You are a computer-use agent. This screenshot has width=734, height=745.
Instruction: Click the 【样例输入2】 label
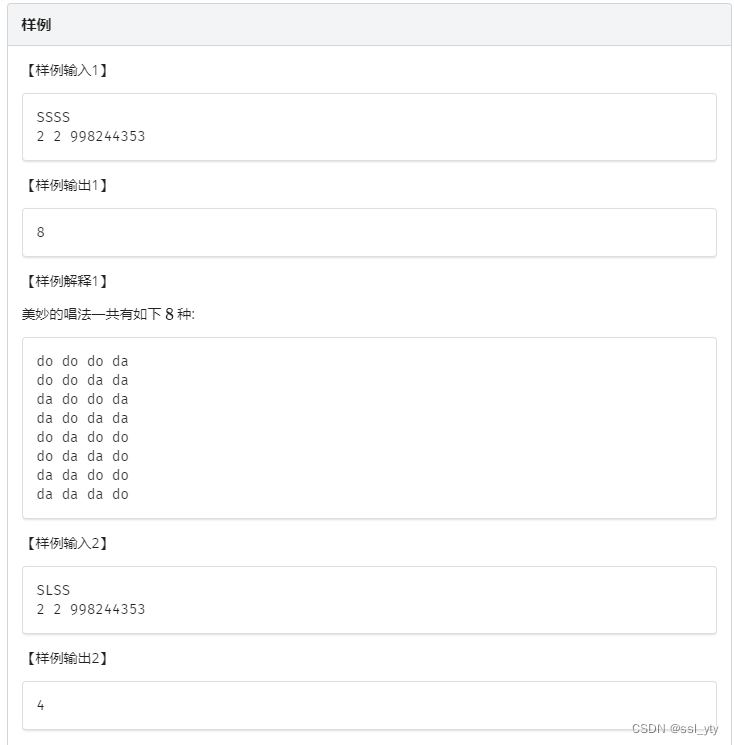67,543
